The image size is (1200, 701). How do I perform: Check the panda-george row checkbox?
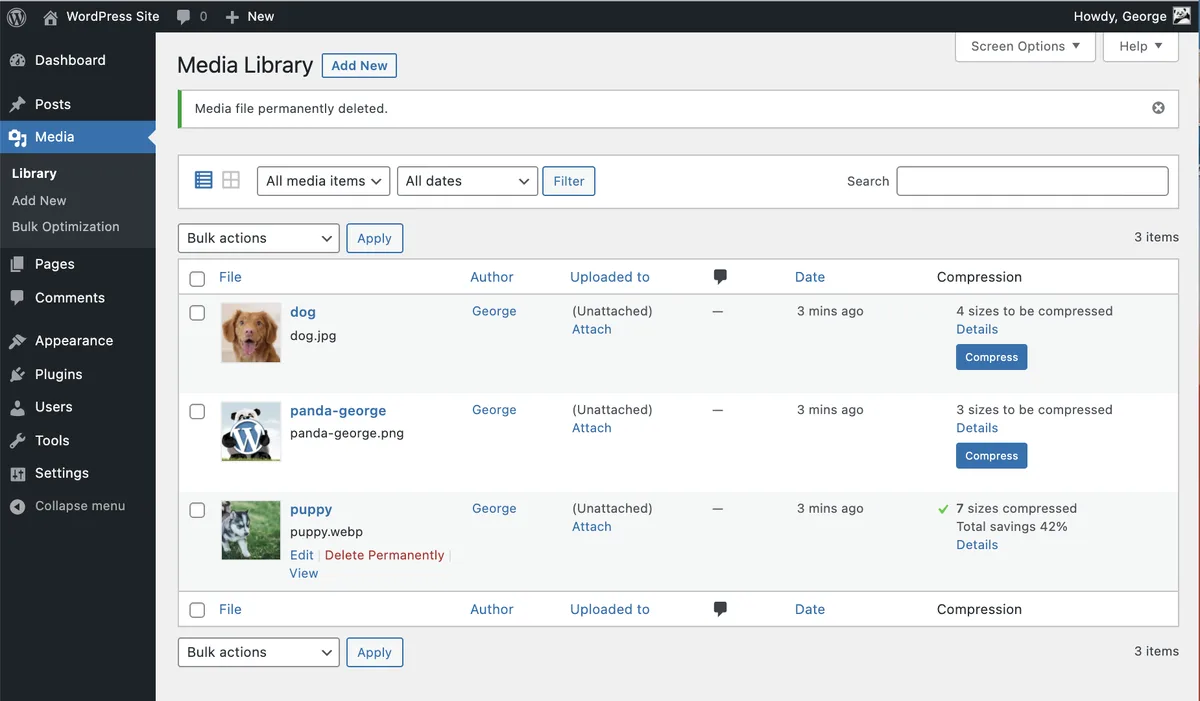point(197,411)
